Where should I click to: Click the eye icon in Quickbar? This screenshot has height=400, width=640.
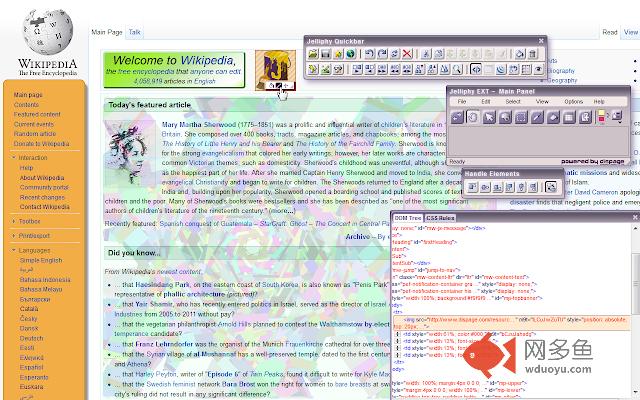point(538,69)
